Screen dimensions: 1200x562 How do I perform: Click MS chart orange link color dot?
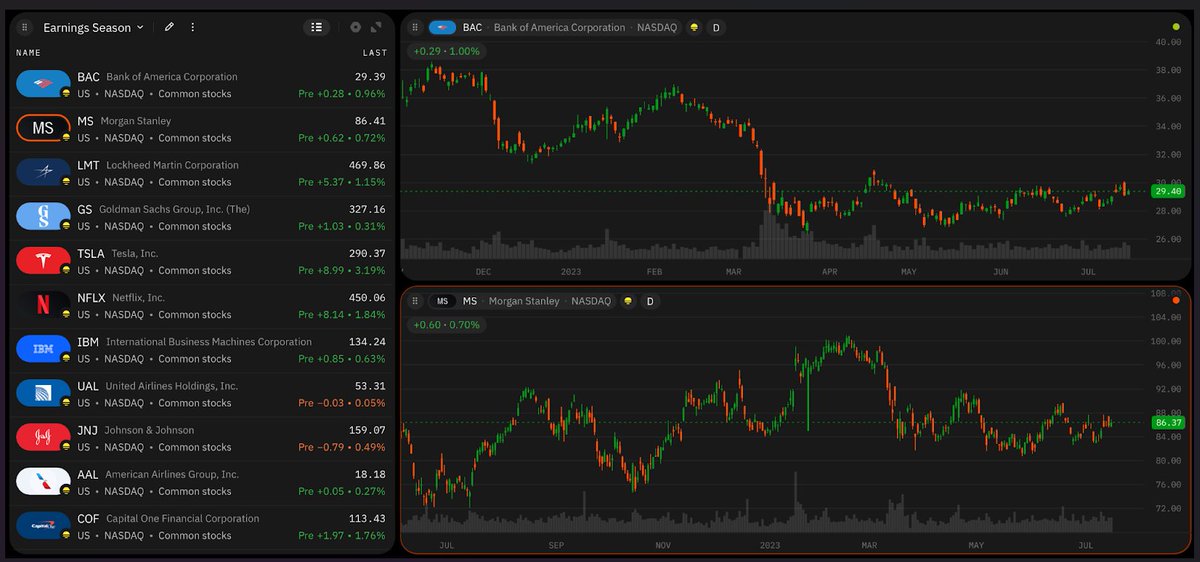[x=1175, y=300]
